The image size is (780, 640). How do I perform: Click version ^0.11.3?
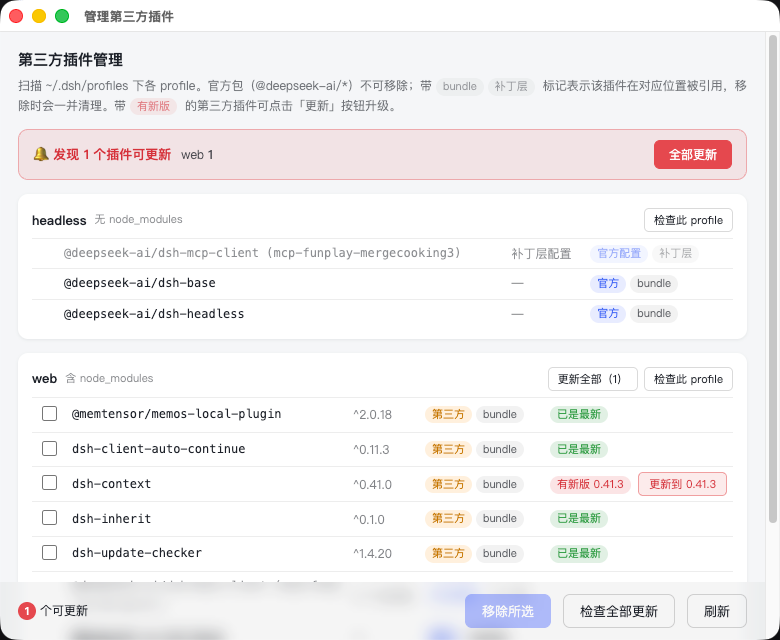[x=371, y=450]
